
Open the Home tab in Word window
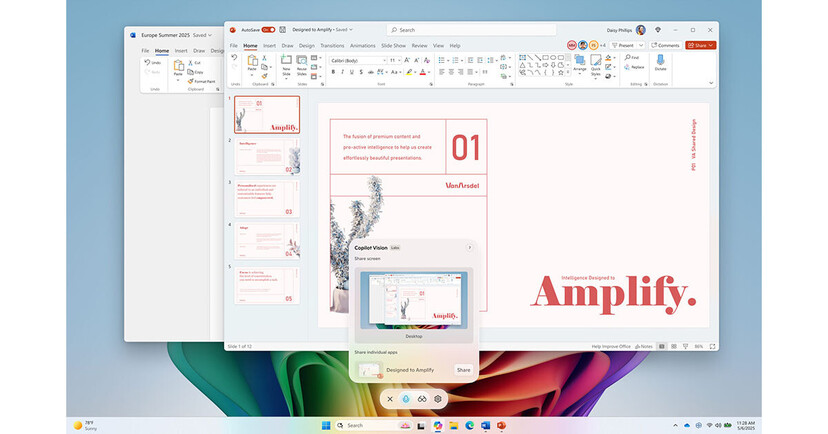click(162, 51)
